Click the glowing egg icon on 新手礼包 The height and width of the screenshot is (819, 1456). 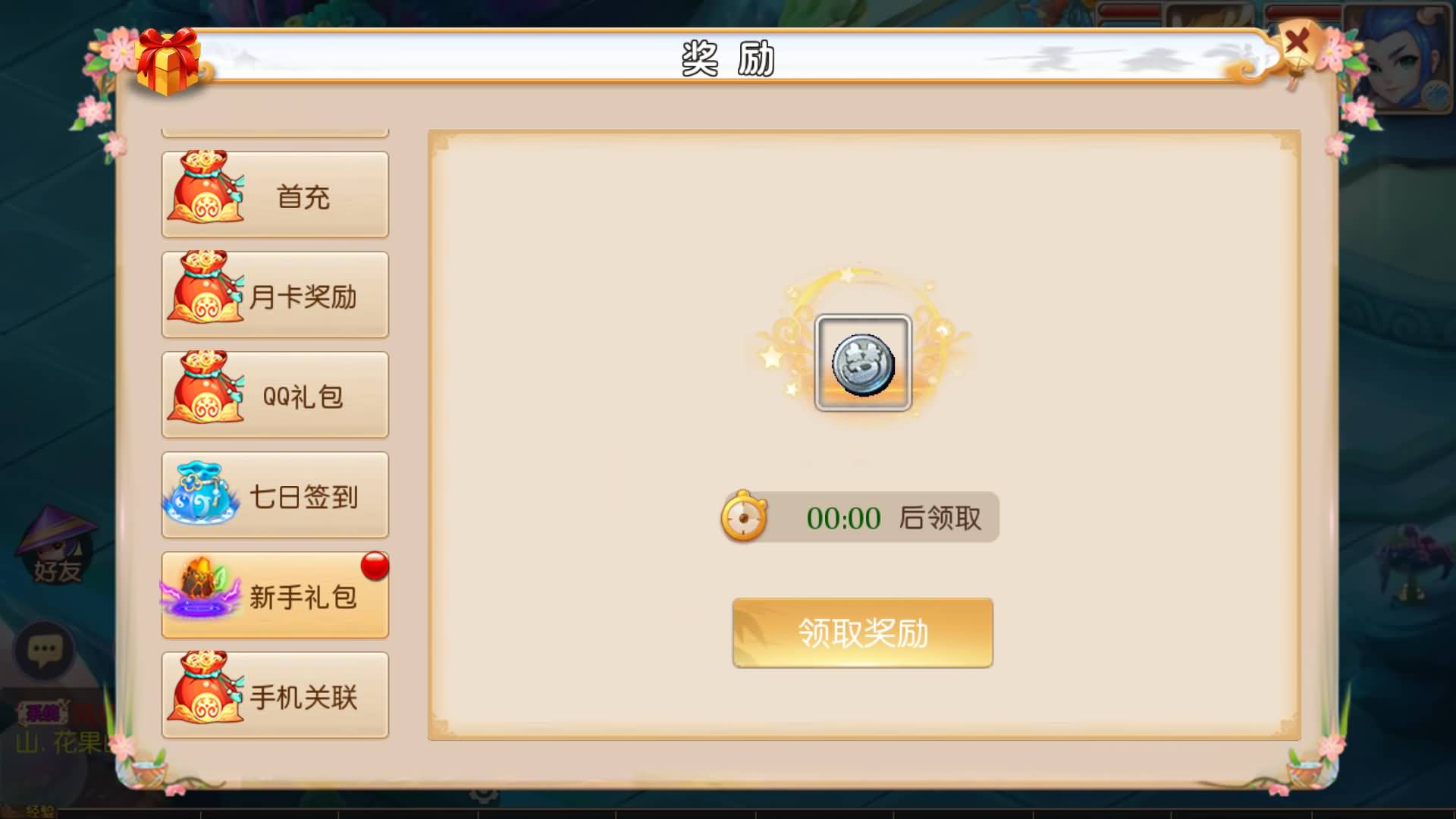(199, 588)
